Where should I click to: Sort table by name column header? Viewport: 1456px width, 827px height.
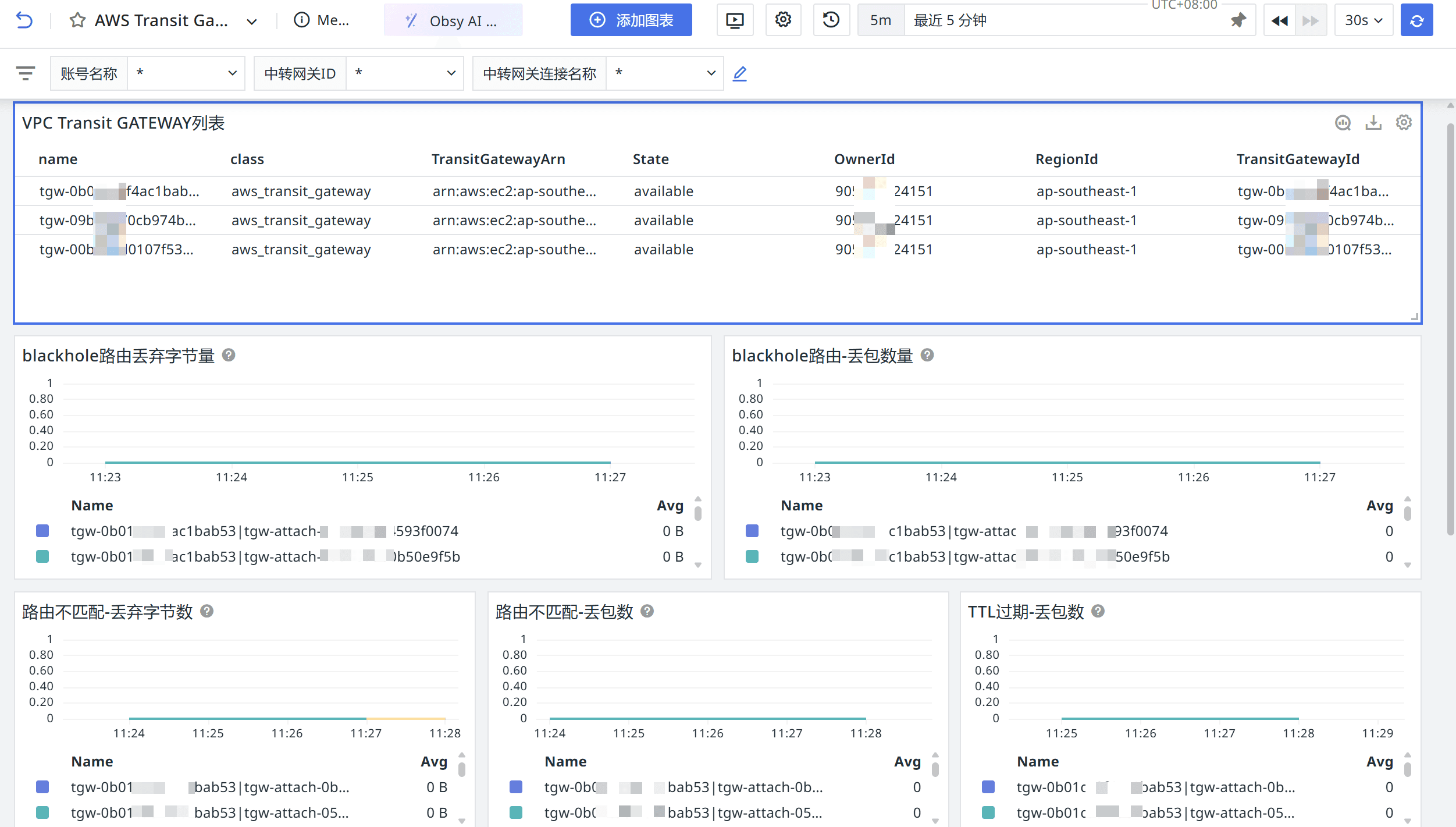[x=58, y=159]
